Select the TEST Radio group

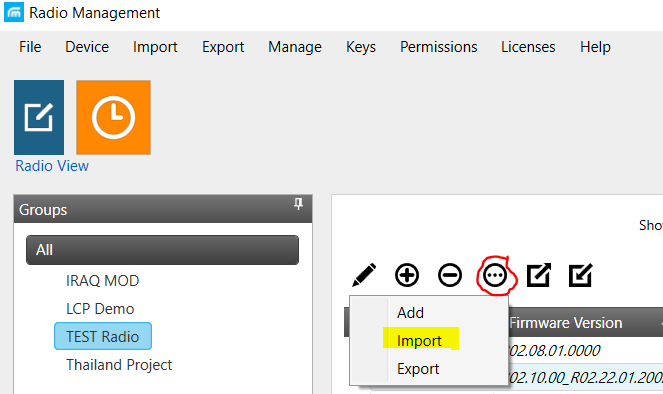103,337
